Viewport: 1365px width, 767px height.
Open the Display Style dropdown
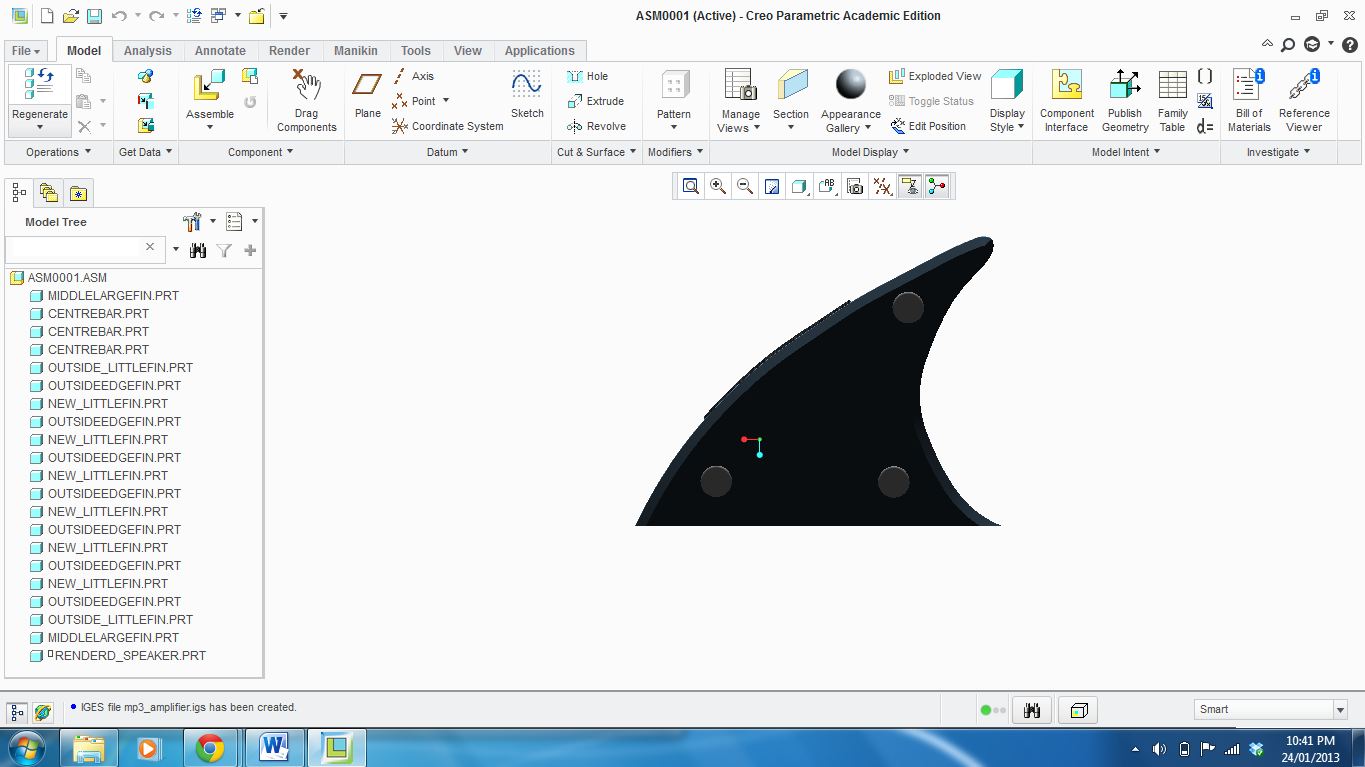pos(1007,121)
